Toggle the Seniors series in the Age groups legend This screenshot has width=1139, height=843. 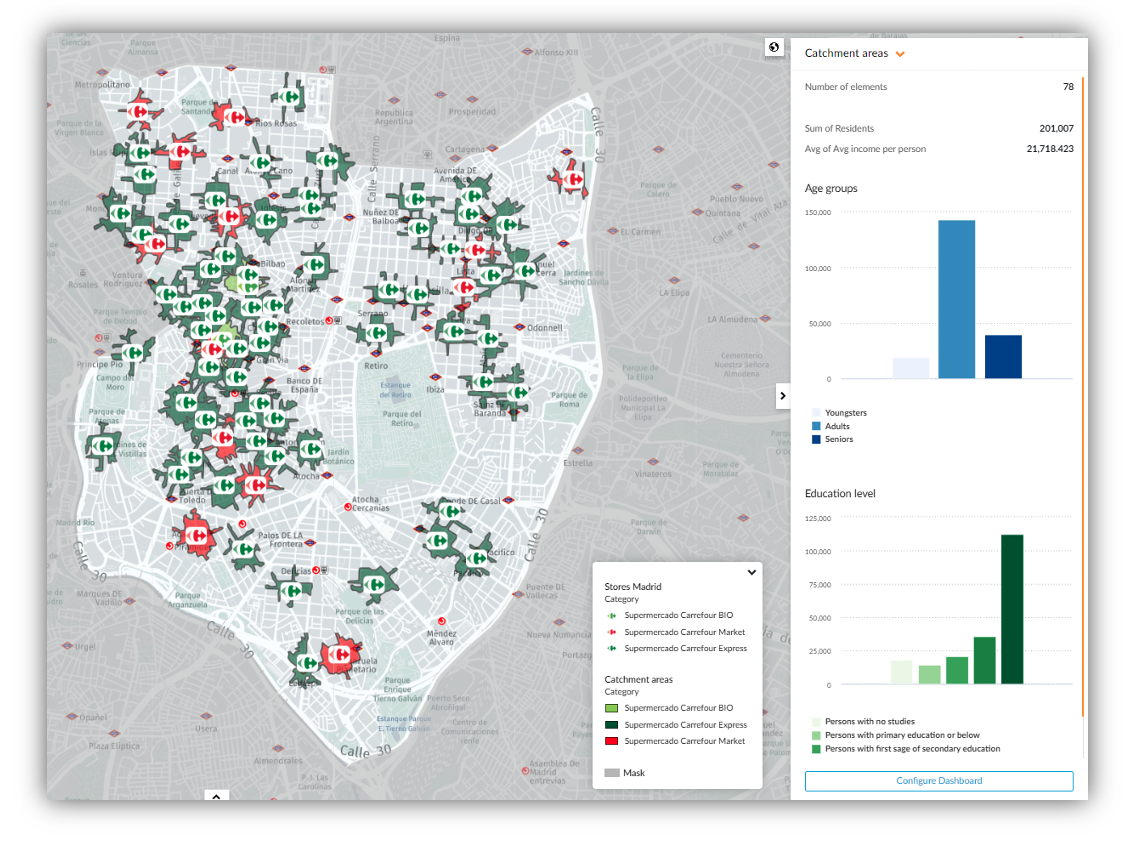[x=832, y=439]
